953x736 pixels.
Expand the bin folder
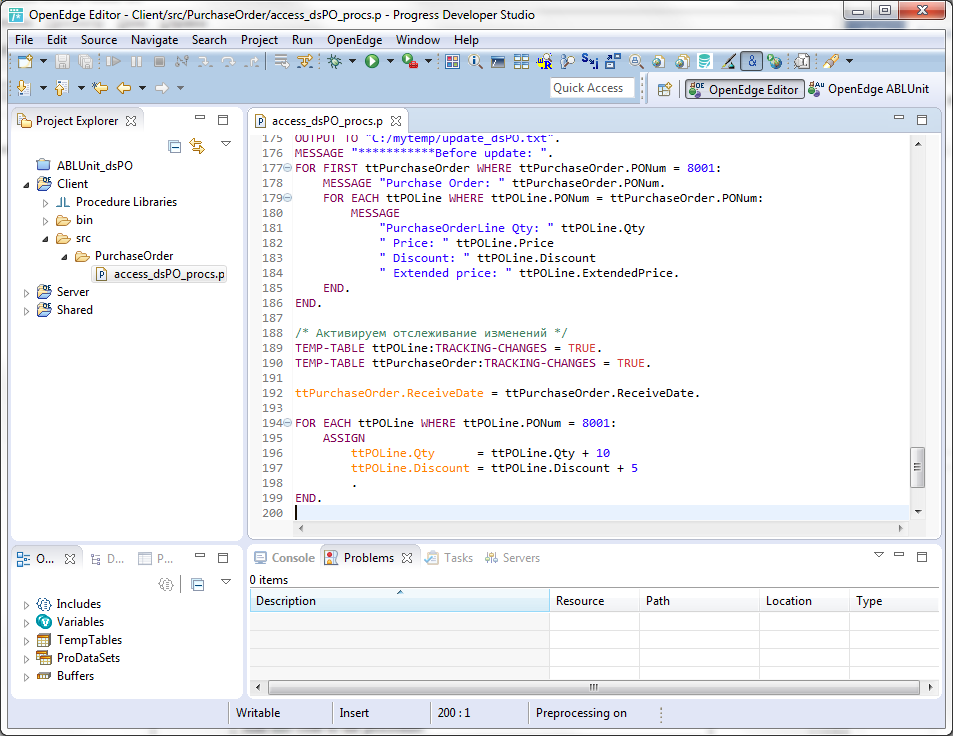pos(46,221)
